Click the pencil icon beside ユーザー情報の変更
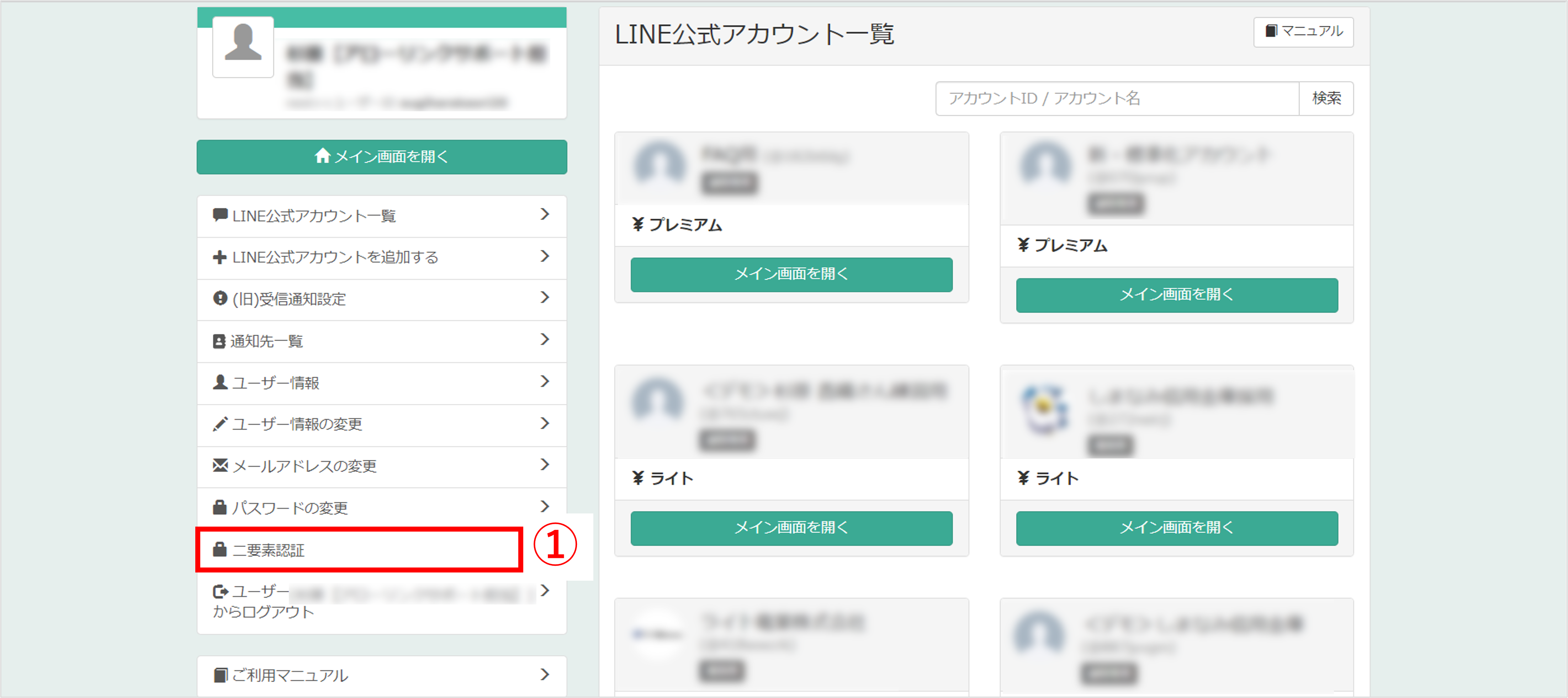 (x=220, y=423)
